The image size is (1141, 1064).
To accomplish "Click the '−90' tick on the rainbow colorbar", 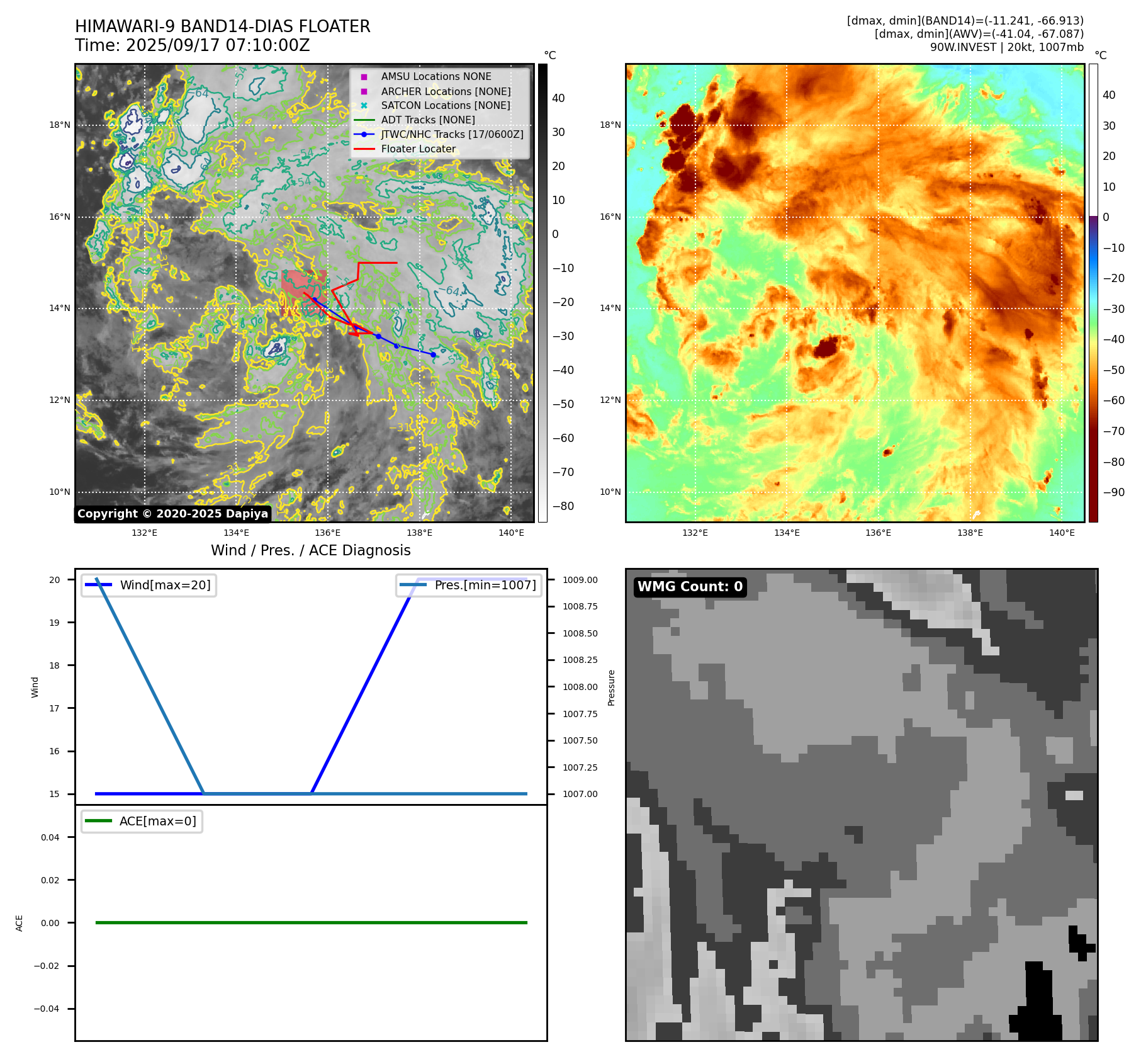I will tap(1114, 493).
